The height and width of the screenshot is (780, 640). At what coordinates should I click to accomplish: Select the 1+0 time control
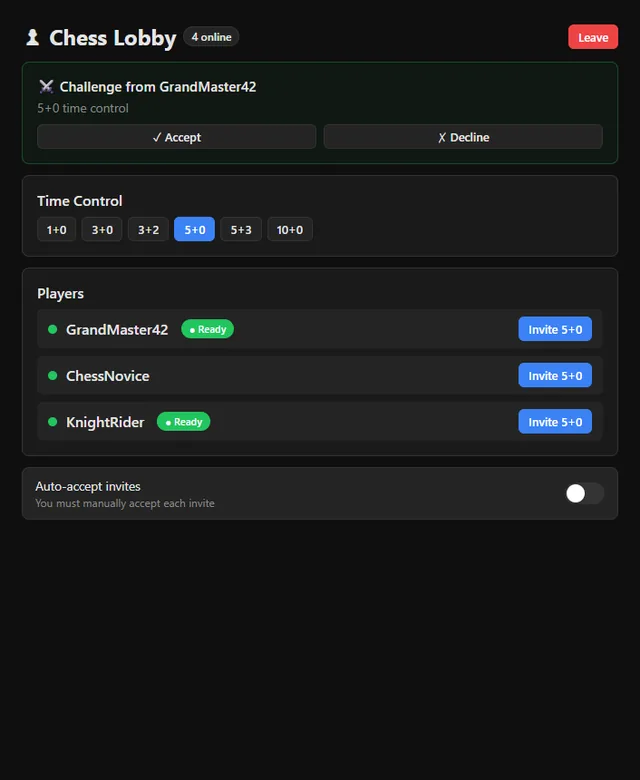57,229
